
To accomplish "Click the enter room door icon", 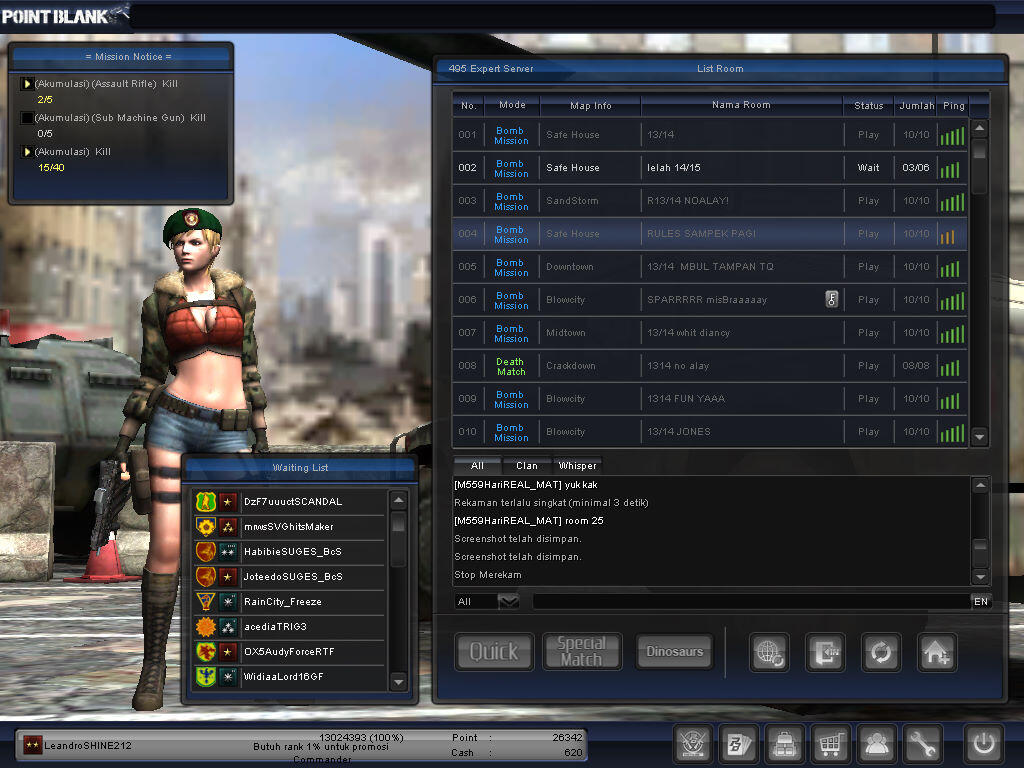I will [x=825, y=652].
